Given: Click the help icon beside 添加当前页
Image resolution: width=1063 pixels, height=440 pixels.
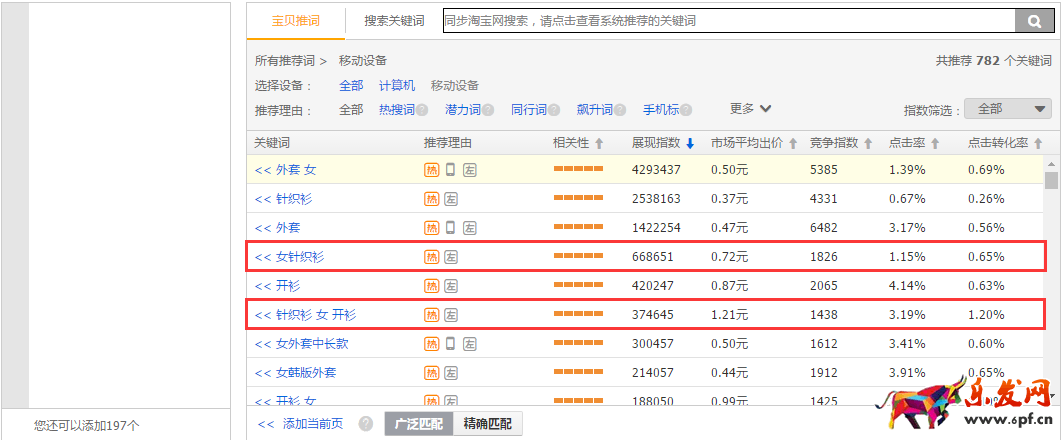Looking at the screenshot, I should (x=366, y=424).
